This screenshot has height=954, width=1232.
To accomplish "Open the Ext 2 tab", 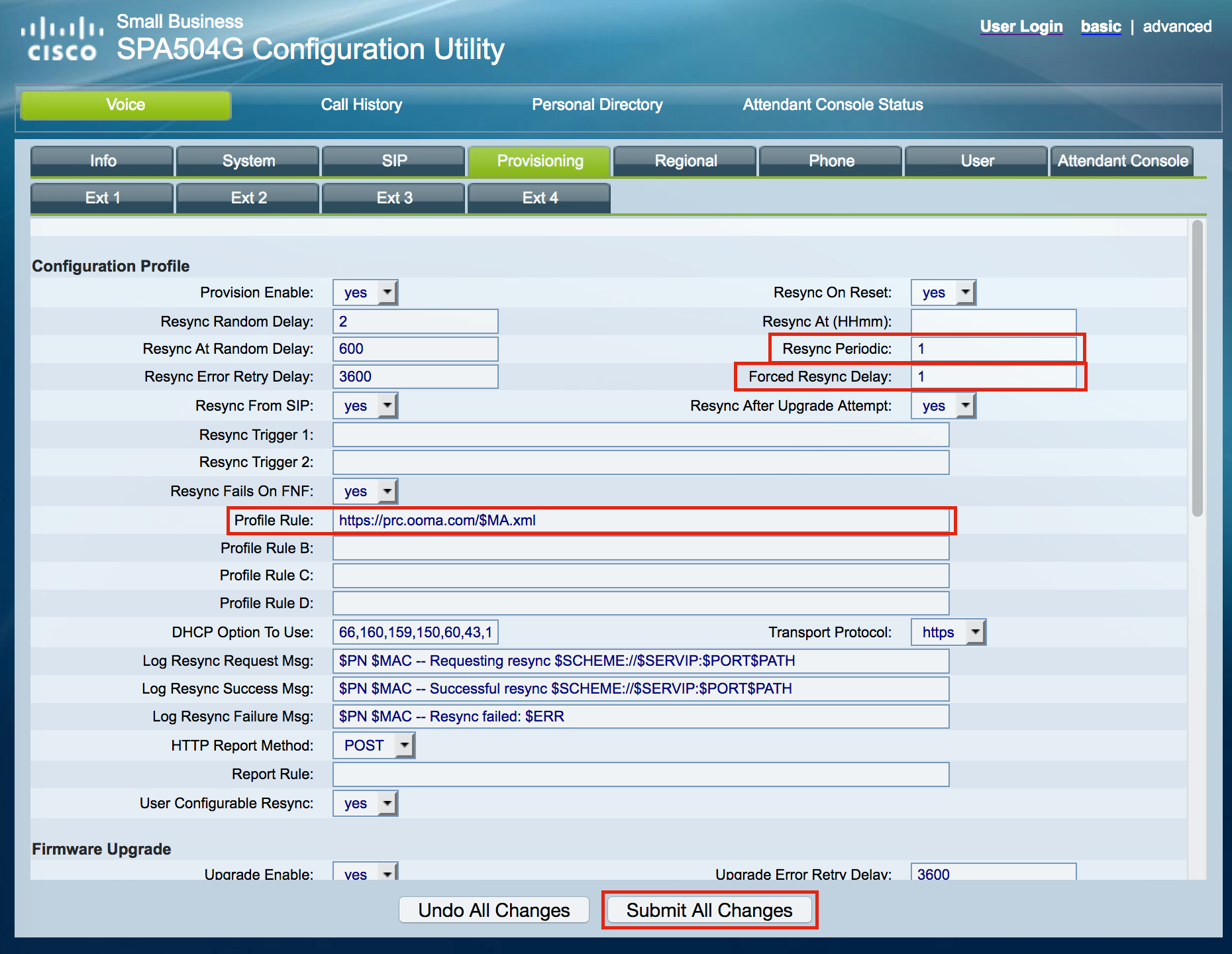I will click(x=248, y=198).
